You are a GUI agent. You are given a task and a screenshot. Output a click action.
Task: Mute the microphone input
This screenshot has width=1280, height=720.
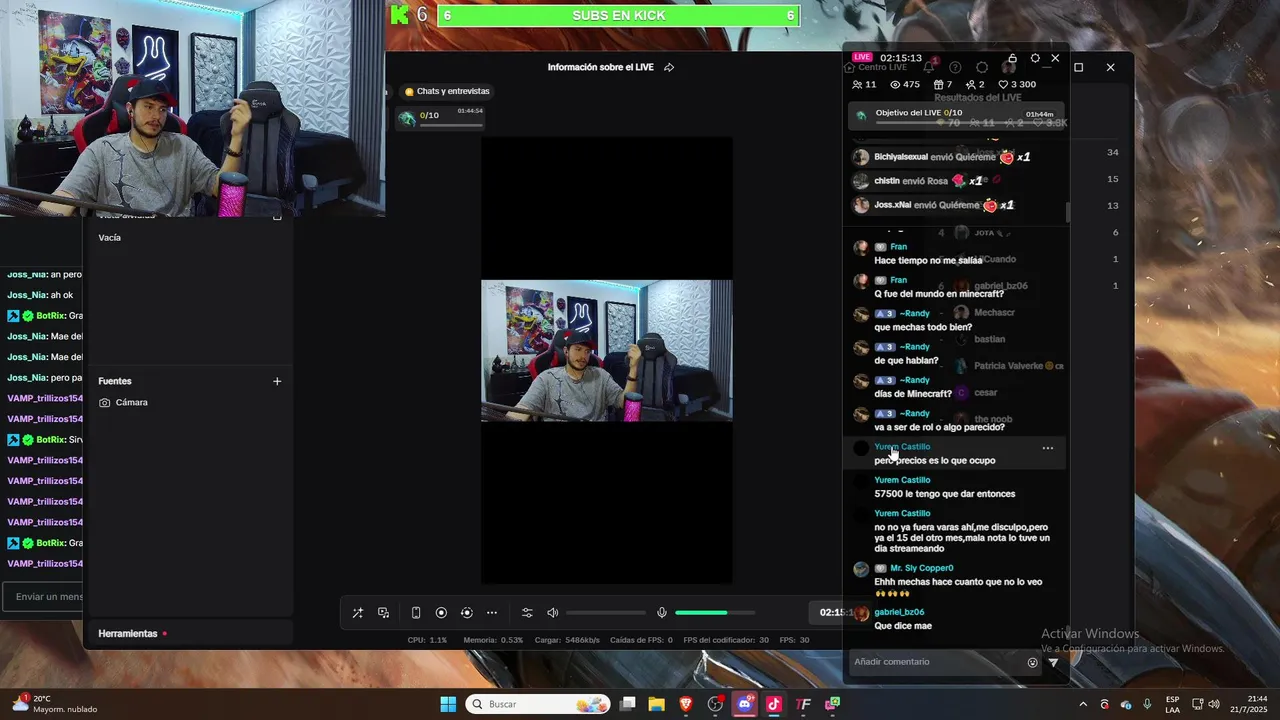661,613
